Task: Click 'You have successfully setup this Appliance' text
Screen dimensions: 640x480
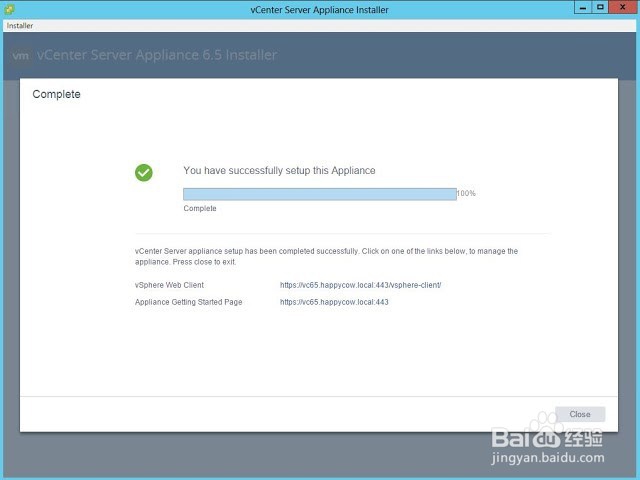Action: 279,171
